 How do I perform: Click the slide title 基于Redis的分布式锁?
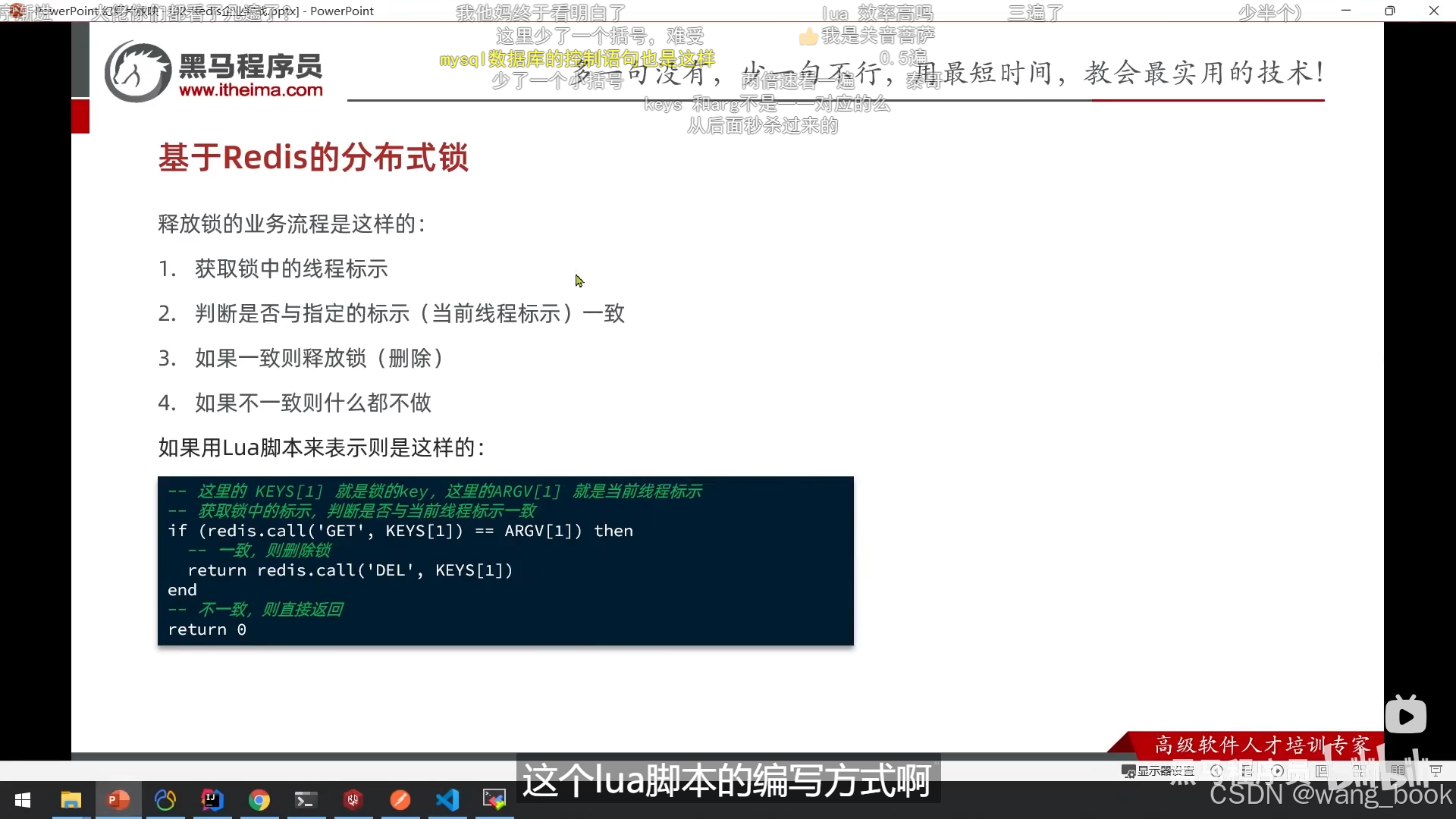click(313, 158)
